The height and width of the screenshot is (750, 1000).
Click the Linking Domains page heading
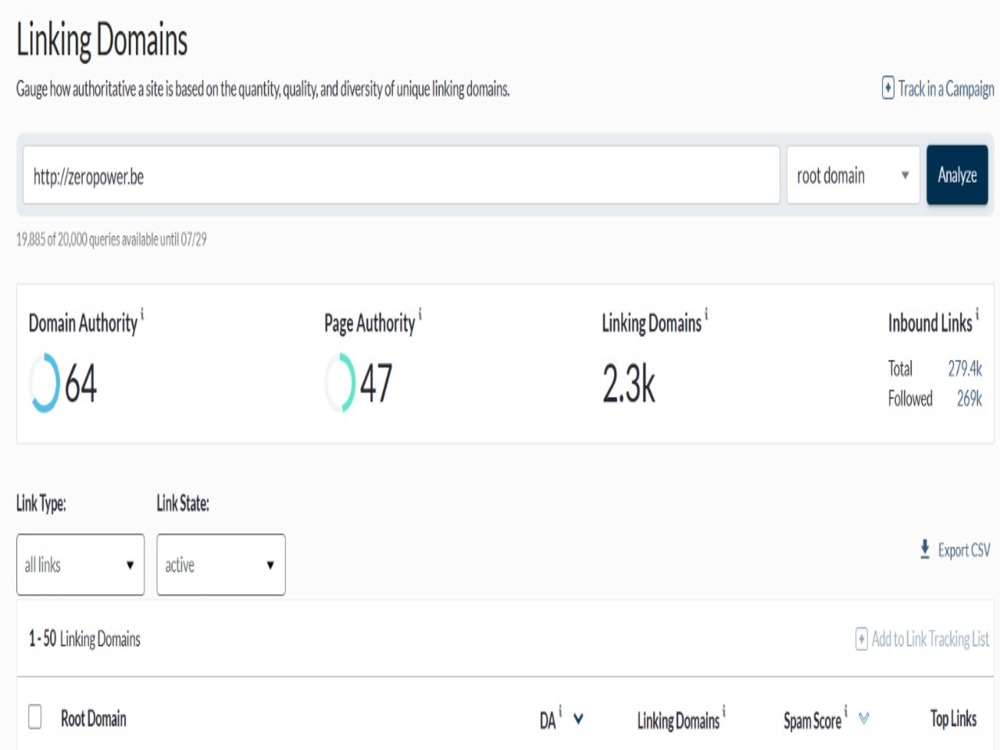(x=101, y=40)
